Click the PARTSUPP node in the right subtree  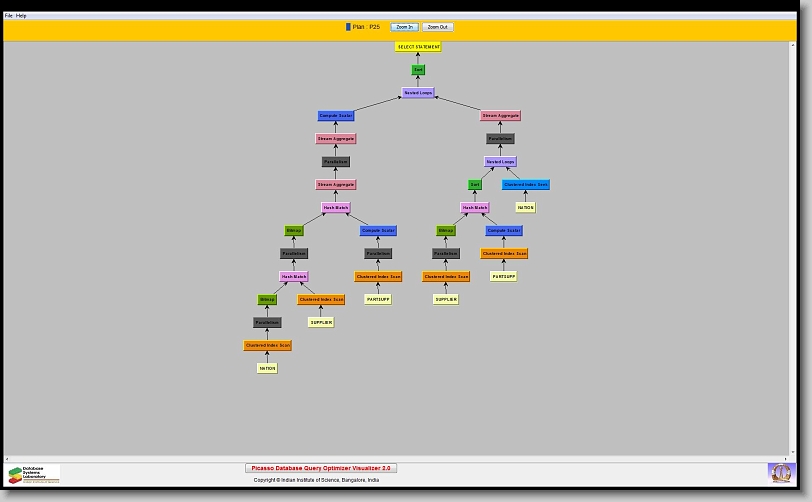pos(504,277)
